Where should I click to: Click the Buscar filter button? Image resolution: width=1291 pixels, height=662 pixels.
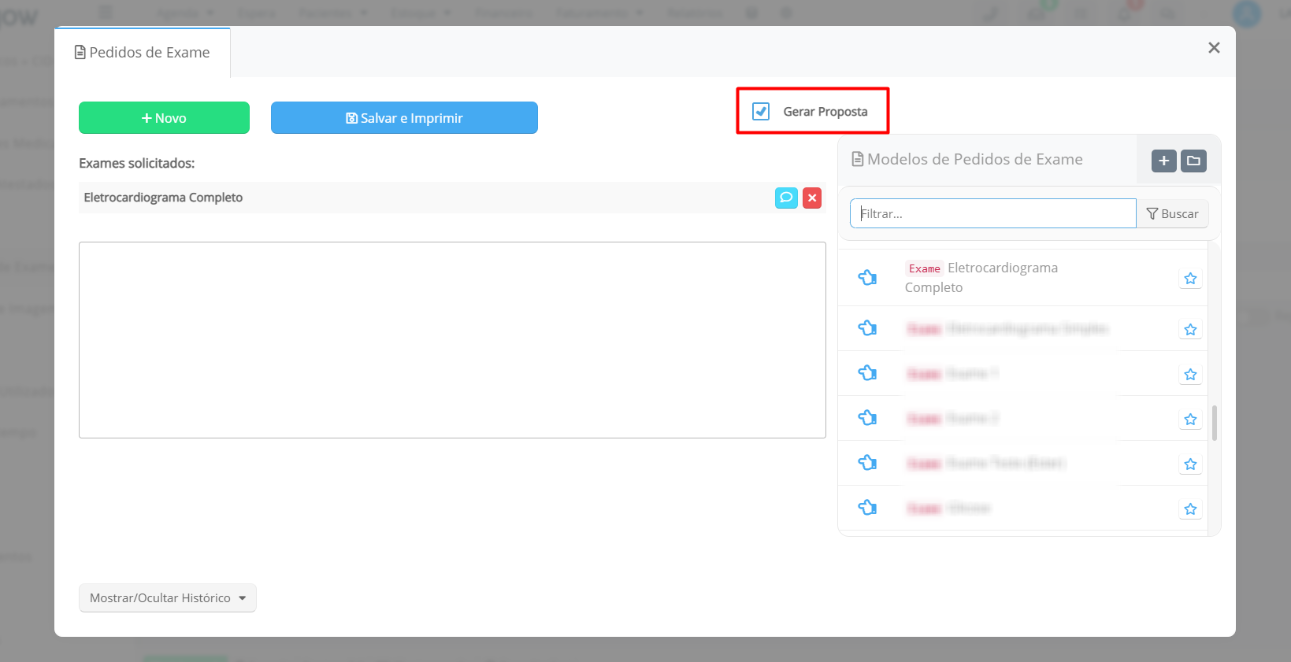pos(1173,213)
